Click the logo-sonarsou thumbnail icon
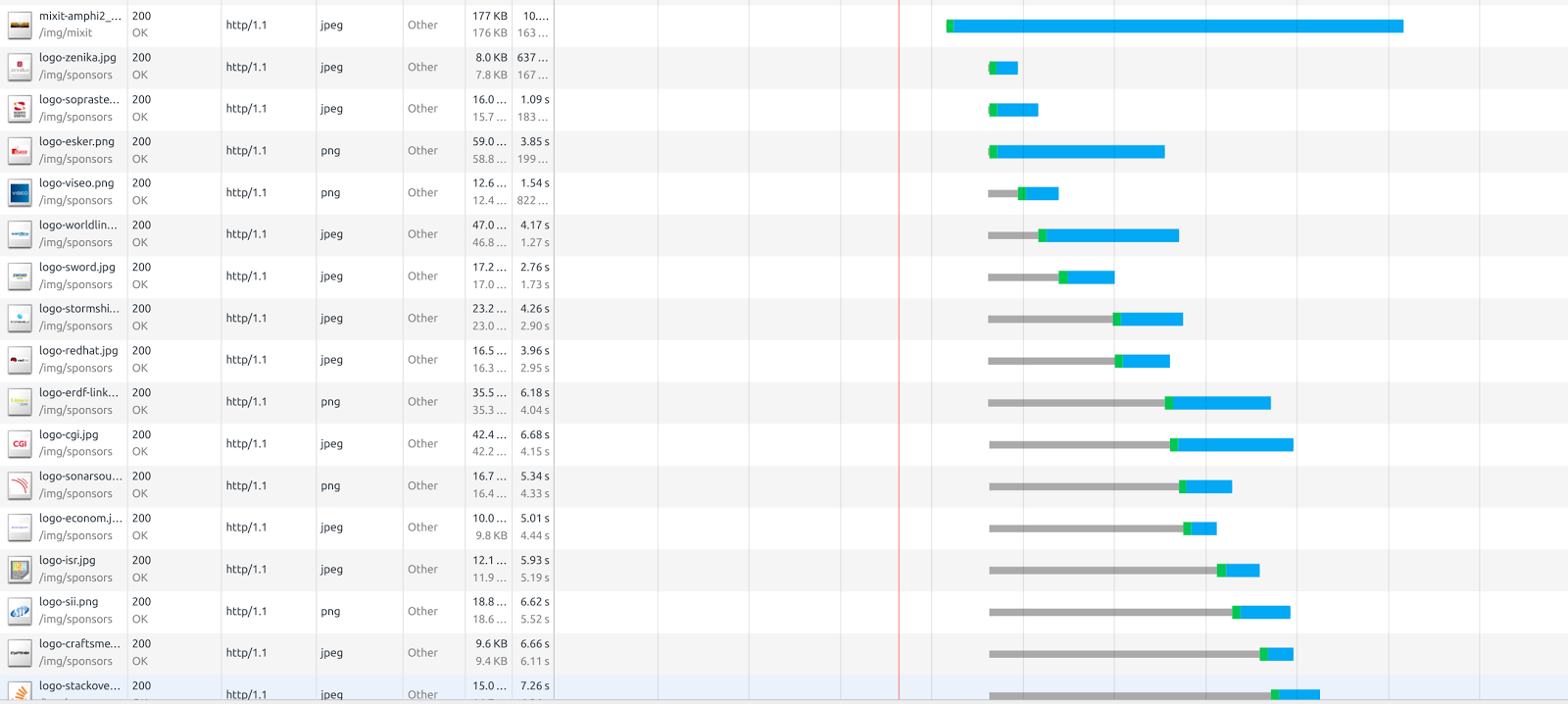Viewport: 1568px width, 704px height. [20, 485]
